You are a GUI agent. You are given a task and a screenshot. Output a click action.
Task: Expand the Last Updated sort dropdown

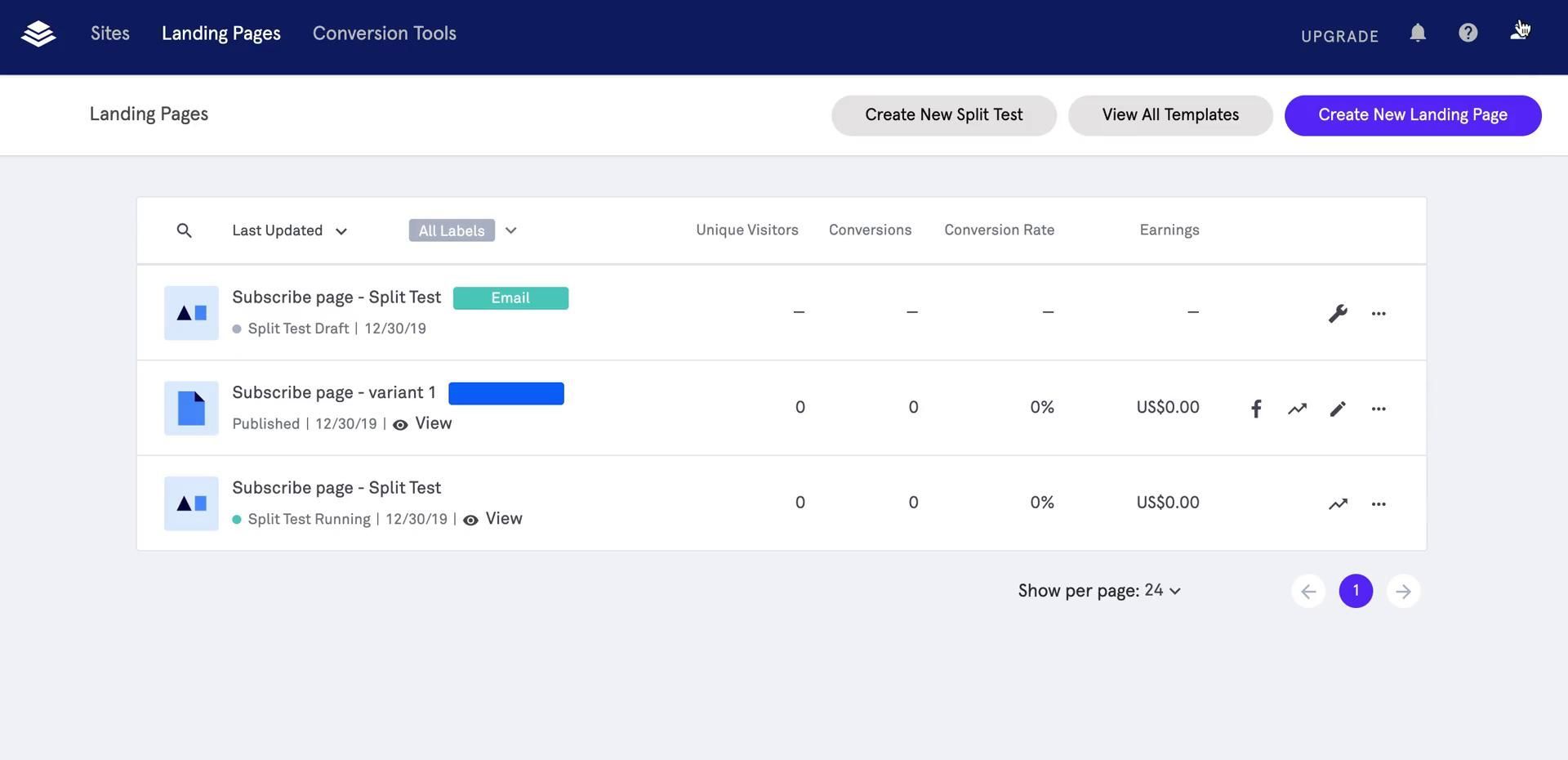[289, 230]
